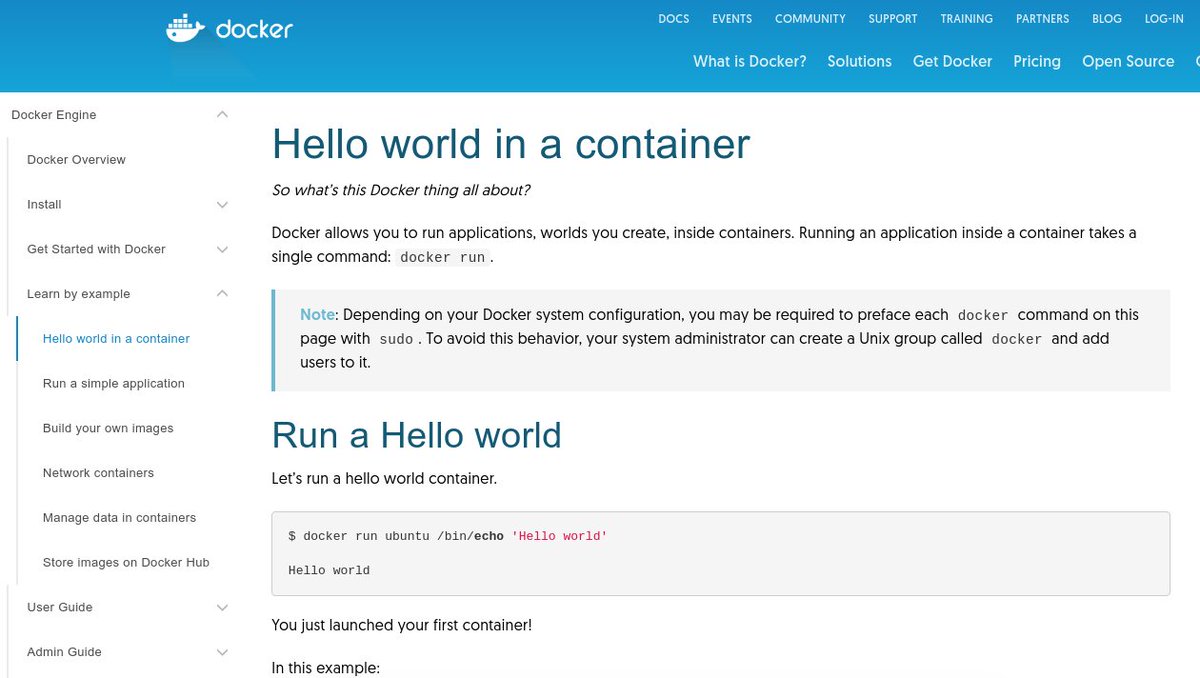Open the What is Docker? page
The image size is (1200, 678).
[x=750, y=61]
